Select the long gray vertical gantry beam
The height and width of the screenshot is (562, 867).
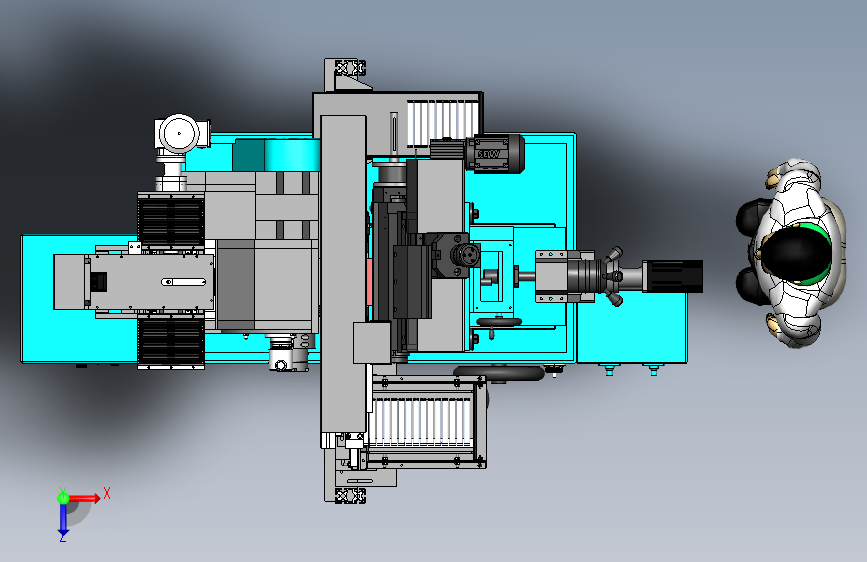pos(343,274)
